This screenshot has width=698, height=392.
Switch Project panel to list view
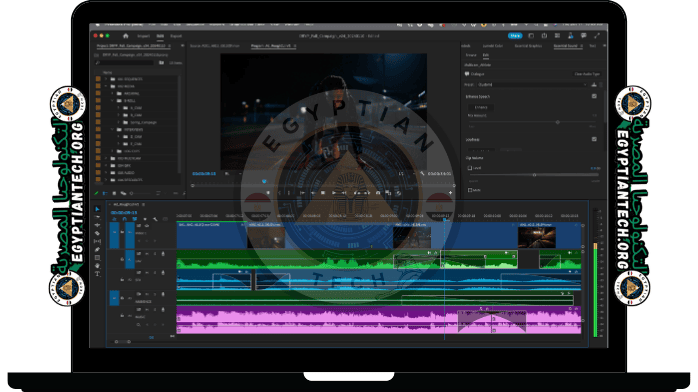pos(106,193)
